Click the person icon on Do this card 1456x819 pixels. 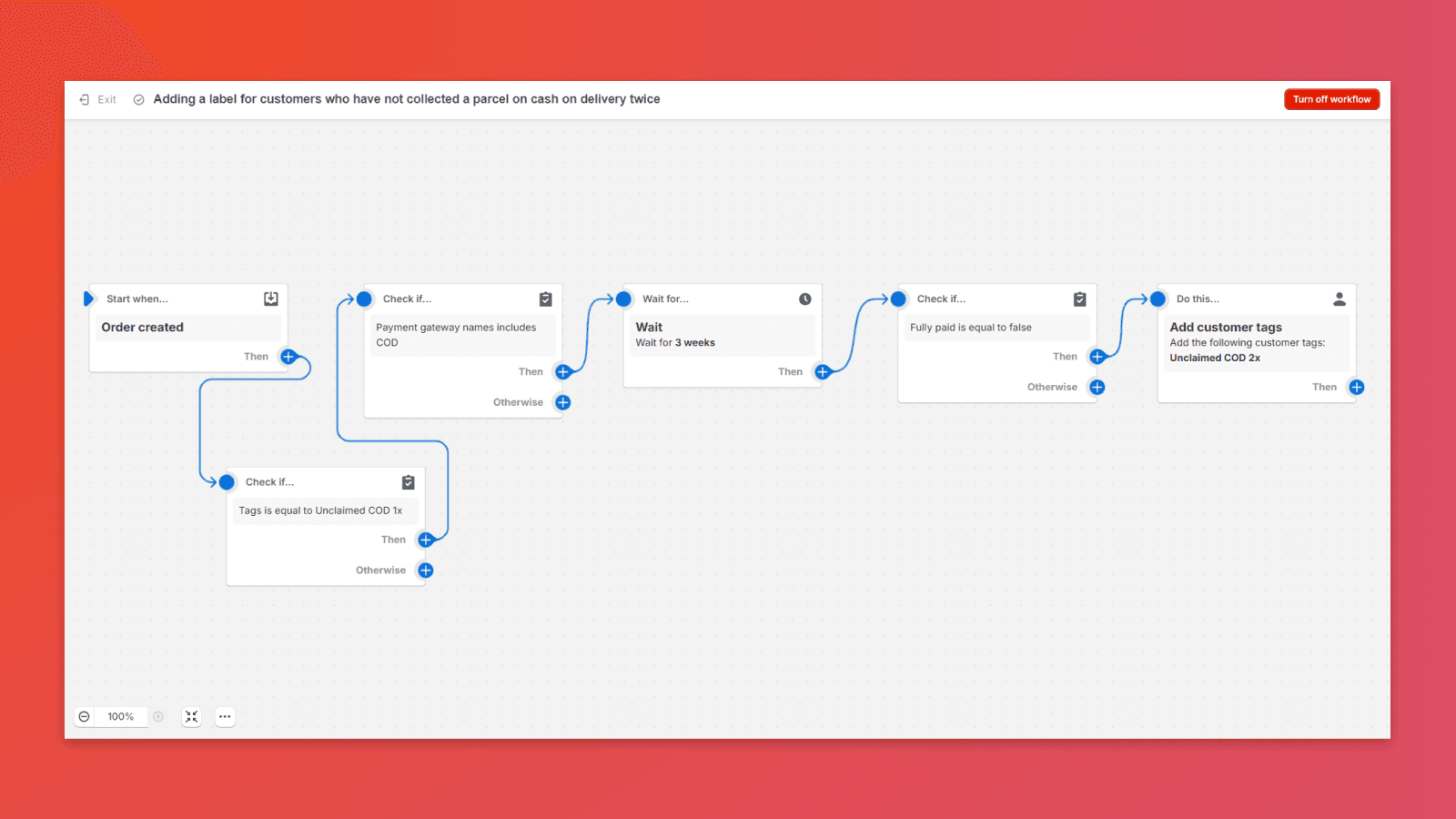(x=1340, y=298)
